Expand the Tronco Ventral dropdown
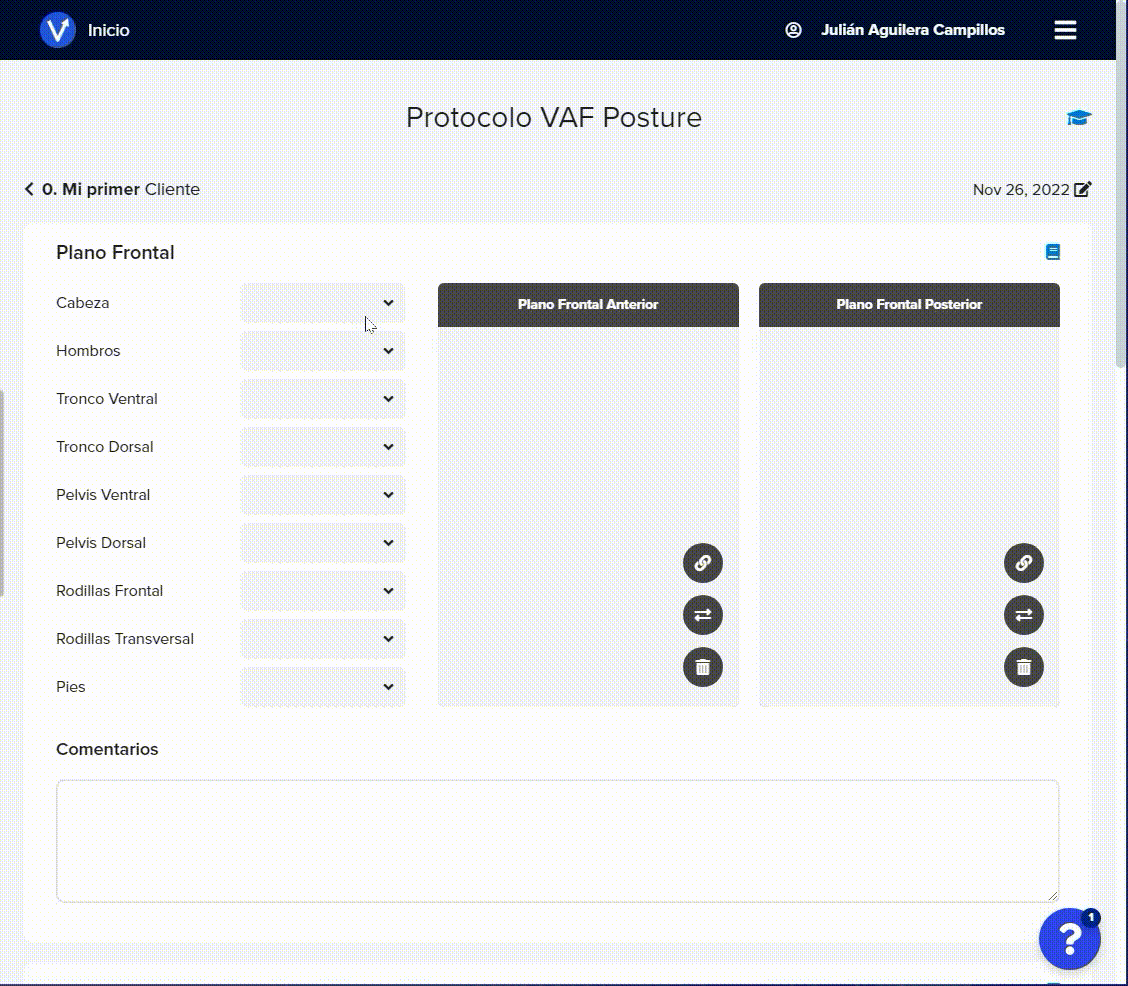The image size is (1128, 986). (322, 399)
